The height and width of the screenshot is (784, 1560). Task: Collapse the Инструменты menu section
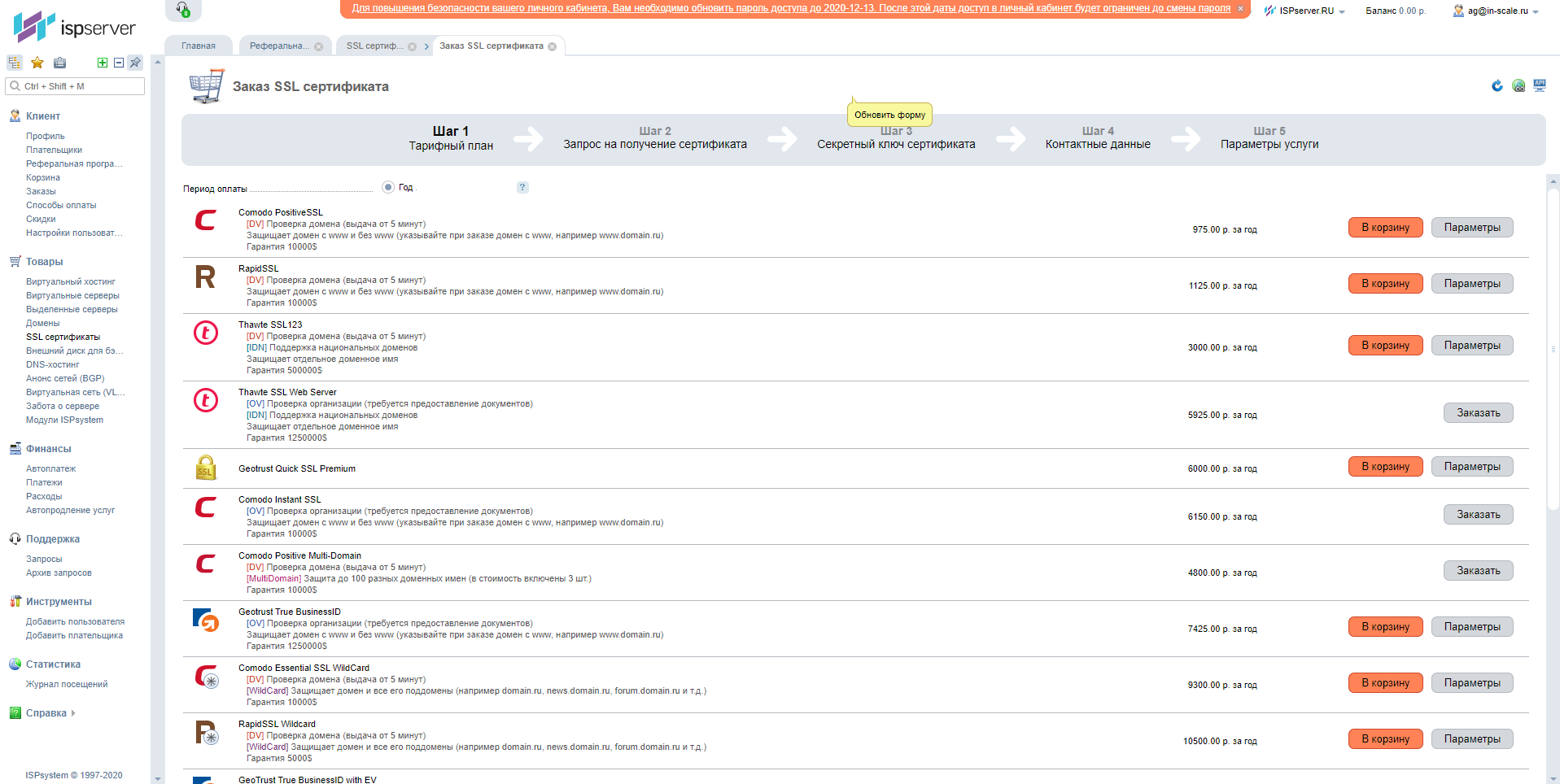click(59, 602)
